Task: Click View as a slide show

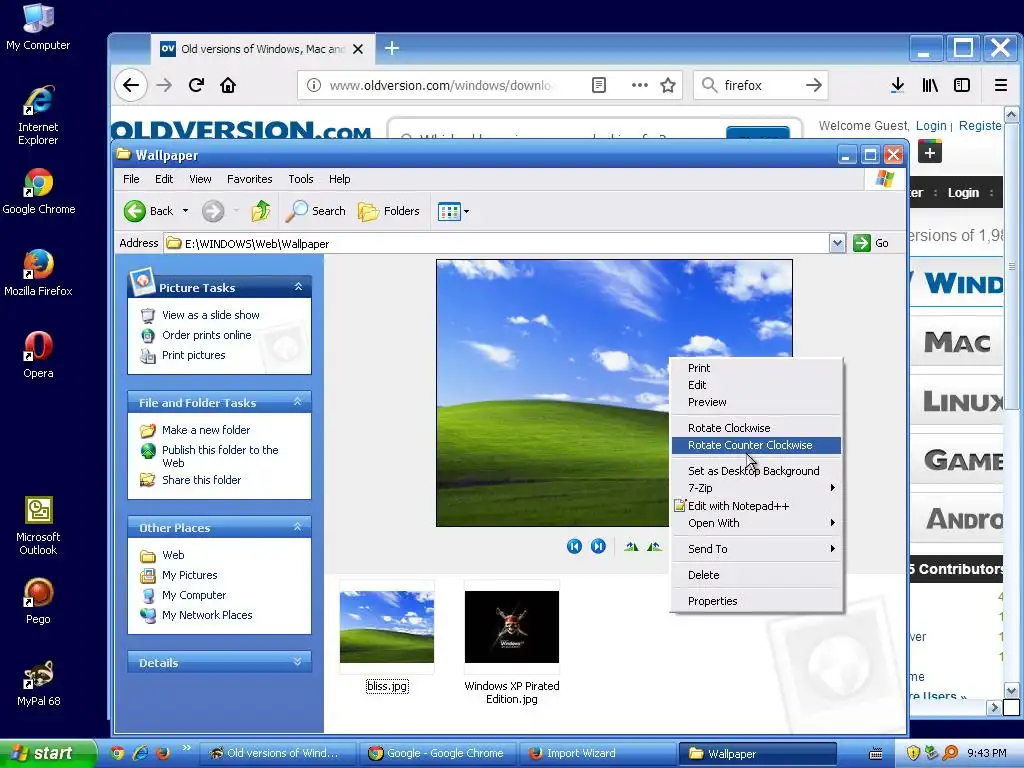Action: click(x=210, y=315)
